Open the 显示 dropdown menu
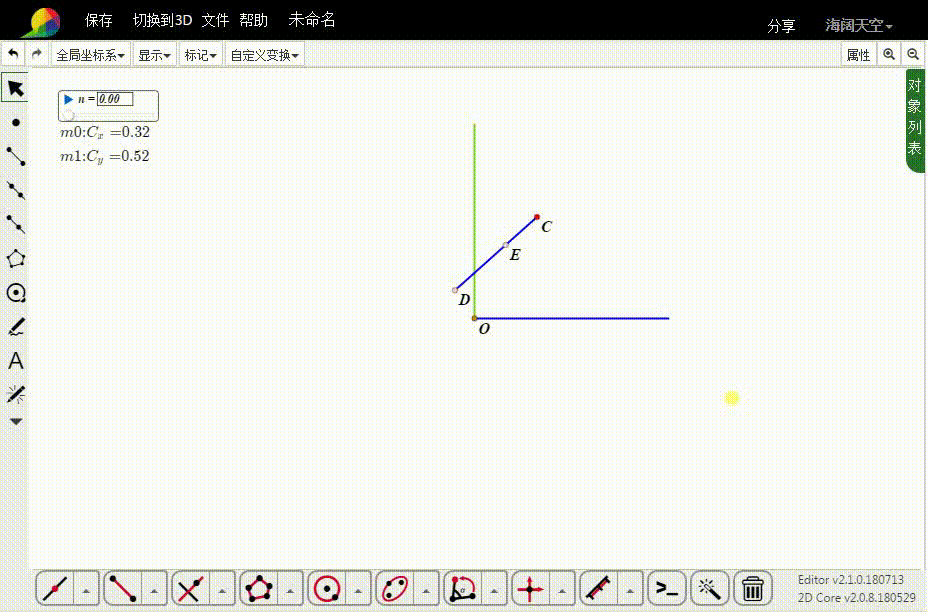Screen dimensions: 928x612 [154, 55]
